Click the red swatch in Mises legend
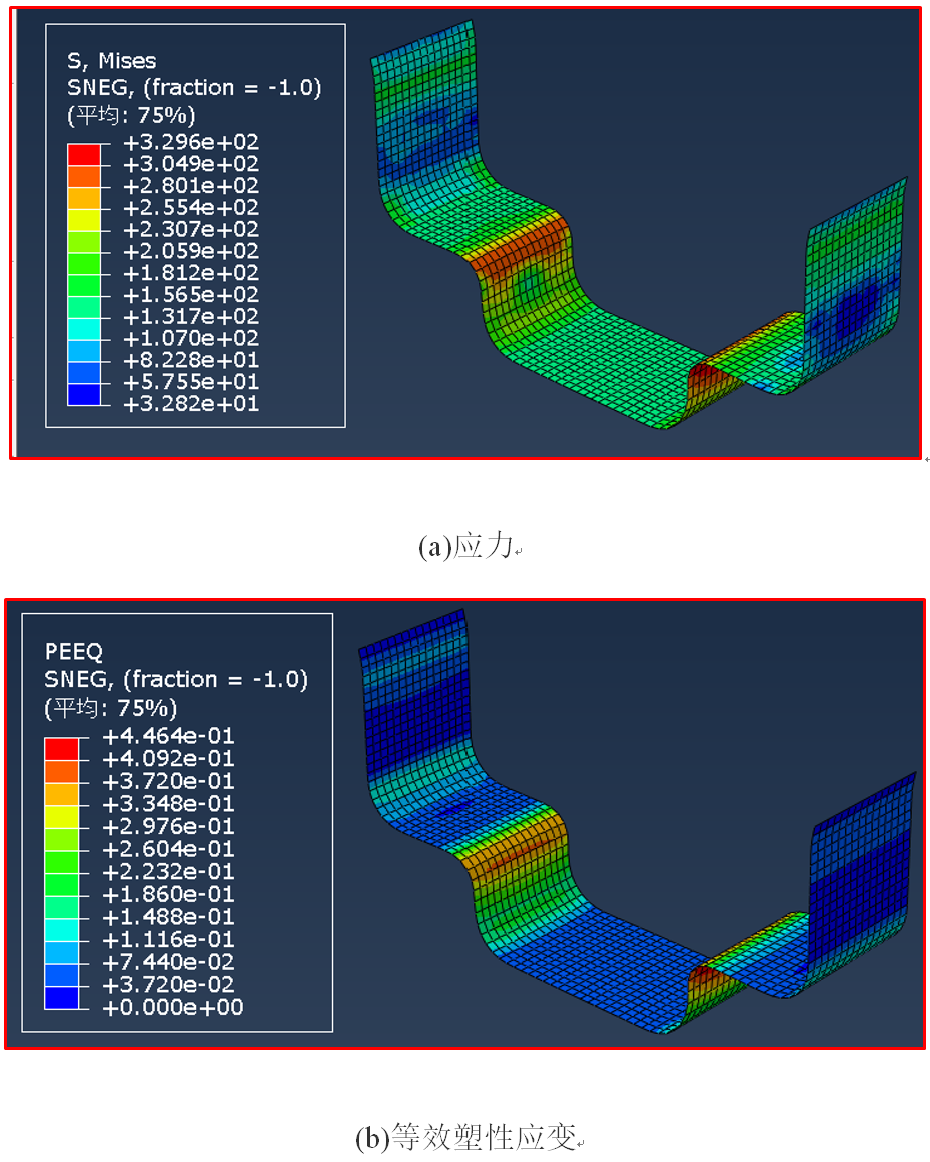 tap(84, 153)
